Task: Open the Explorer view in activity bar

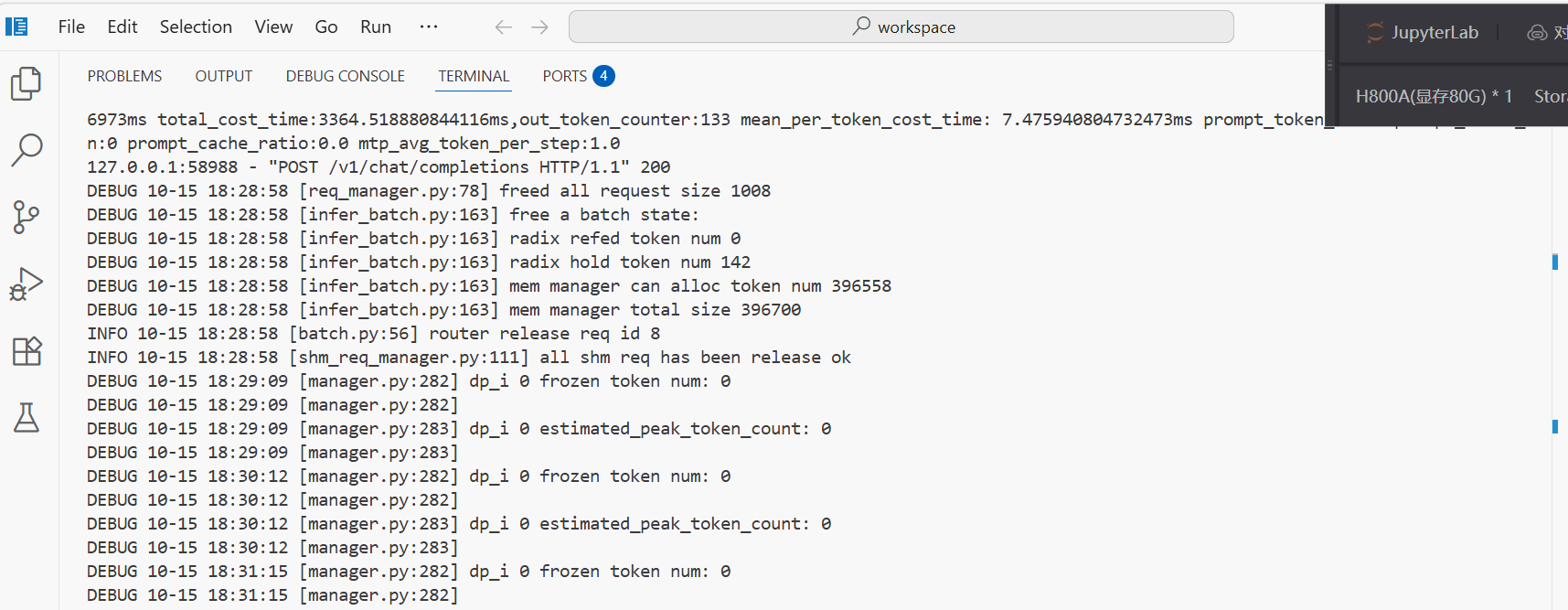Action: pyautogui.click(x=27, y=83)
